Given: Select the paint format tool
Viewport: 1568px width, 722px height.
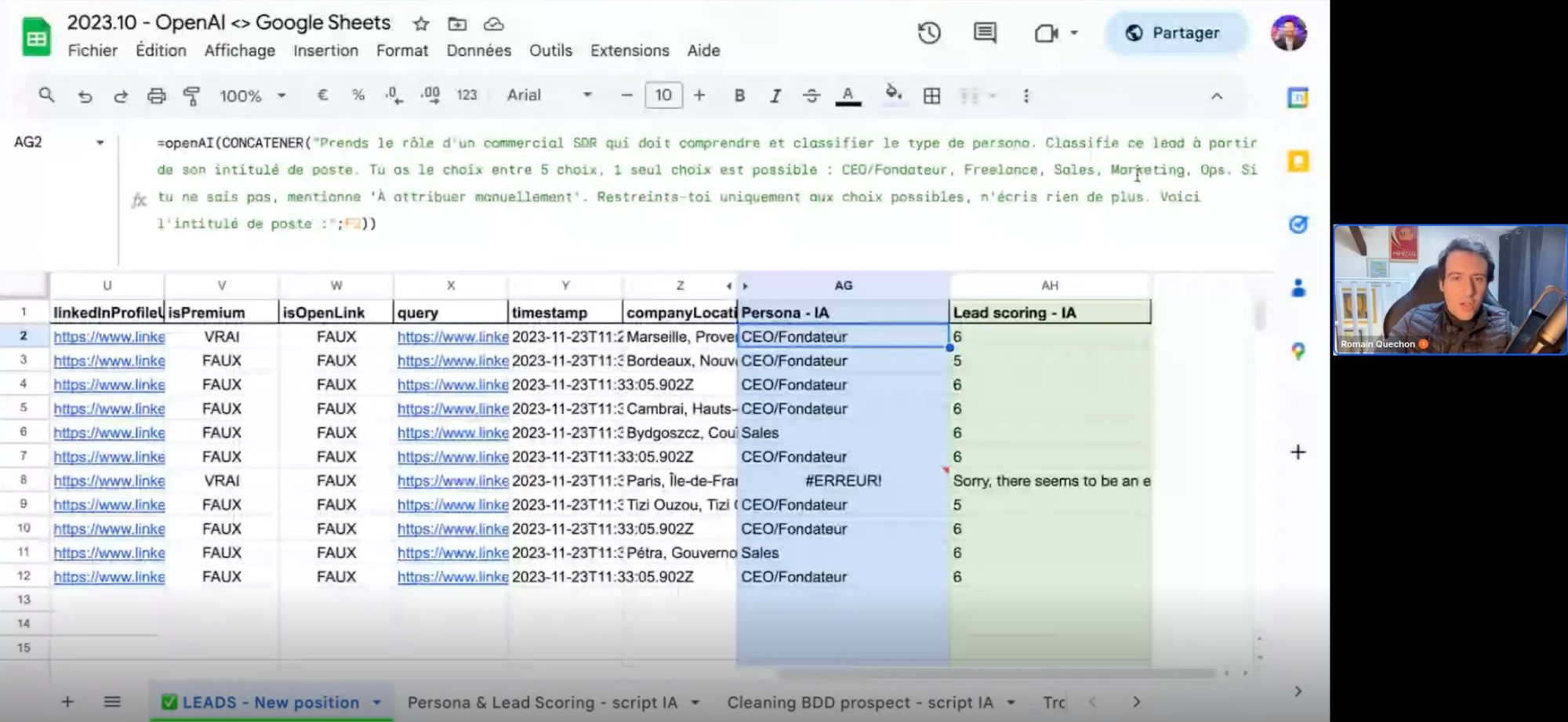Looking at the screenshot, I should [x=191, y=96].
